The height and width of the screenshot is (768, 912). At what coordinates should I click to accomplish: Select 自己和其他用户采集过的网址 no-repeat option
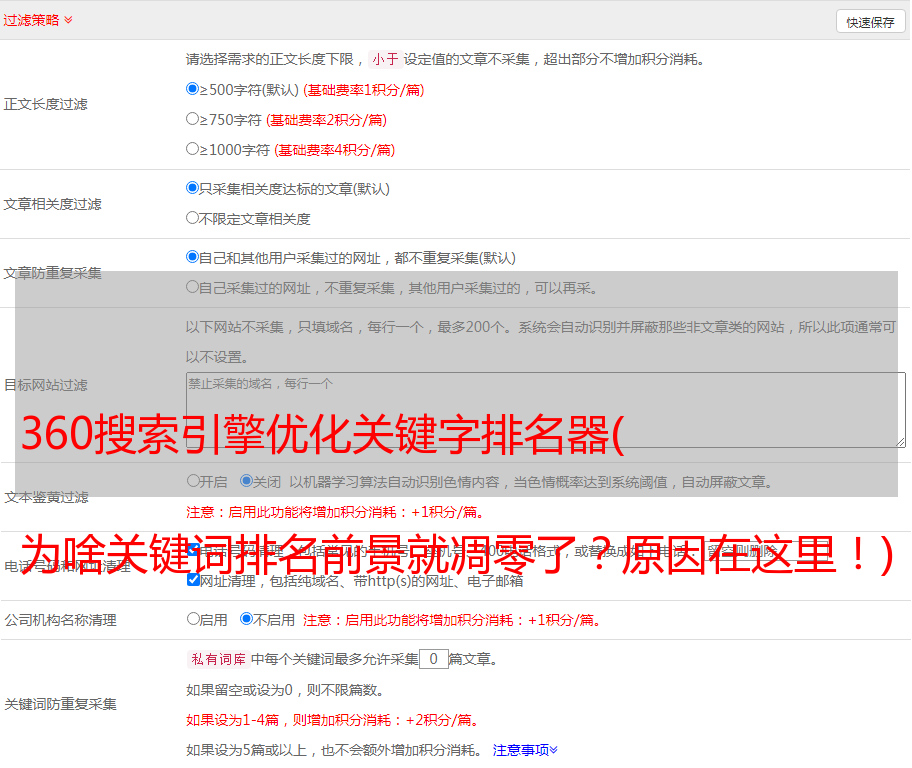point(193,257)
